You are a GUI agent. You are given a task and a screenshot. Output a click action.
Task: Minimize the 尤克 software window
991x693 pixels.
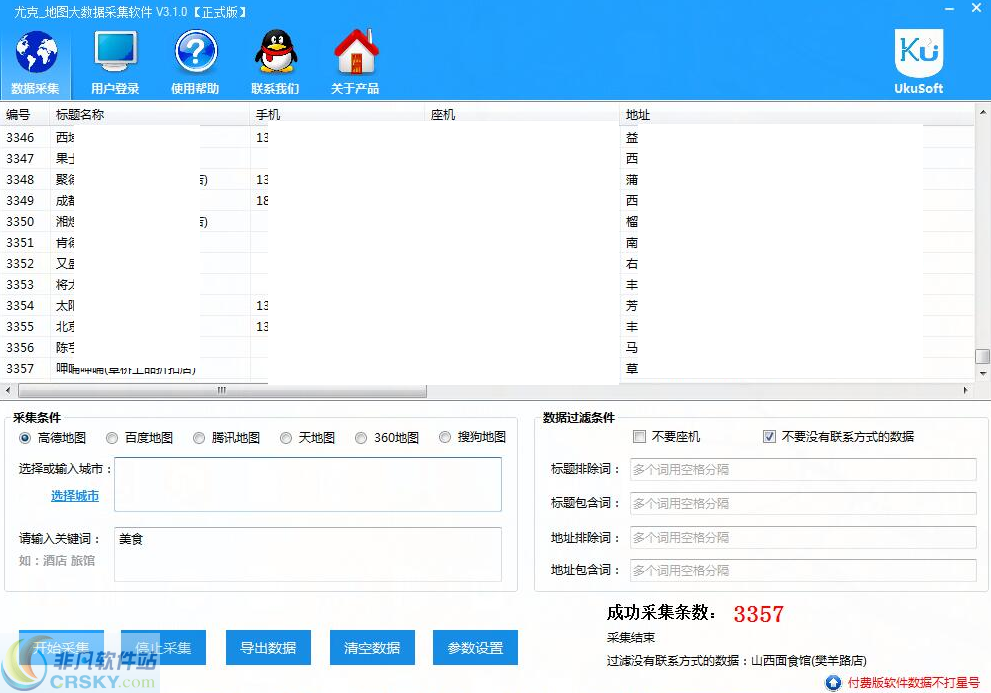point(949,9)
